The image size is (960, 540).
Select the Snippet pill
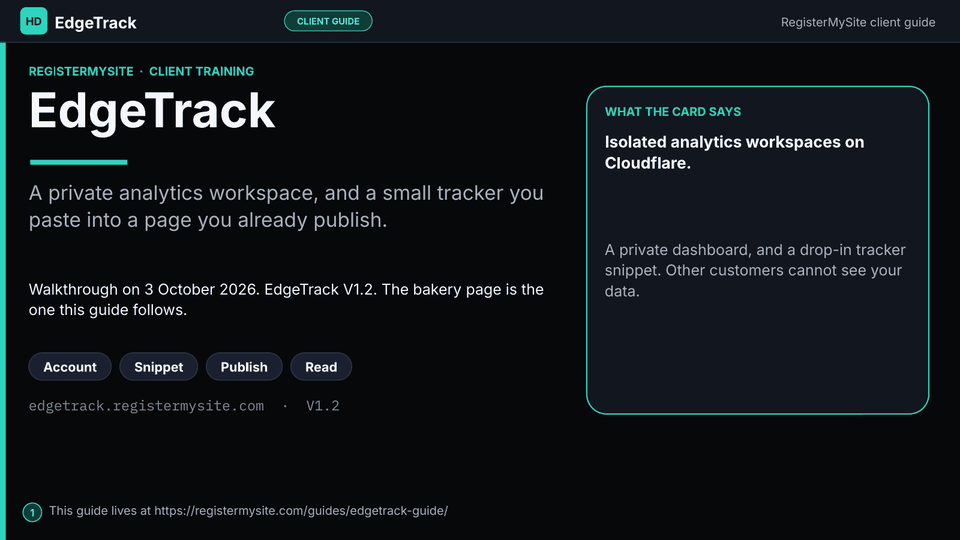(x=159, y=367)
